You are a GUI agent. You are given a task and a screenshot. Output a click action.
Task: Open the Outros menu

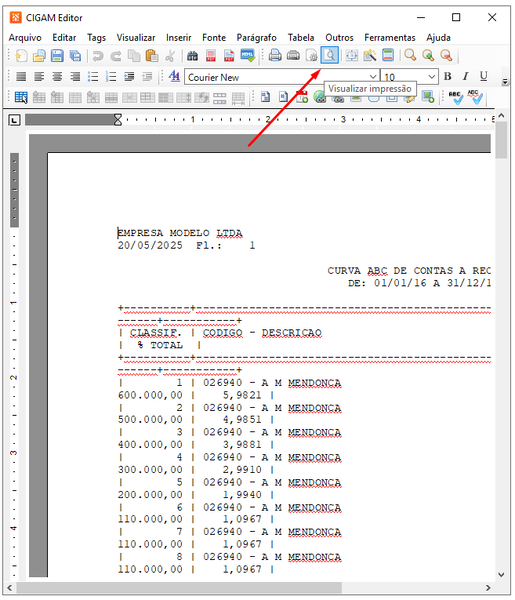point(339,38)
